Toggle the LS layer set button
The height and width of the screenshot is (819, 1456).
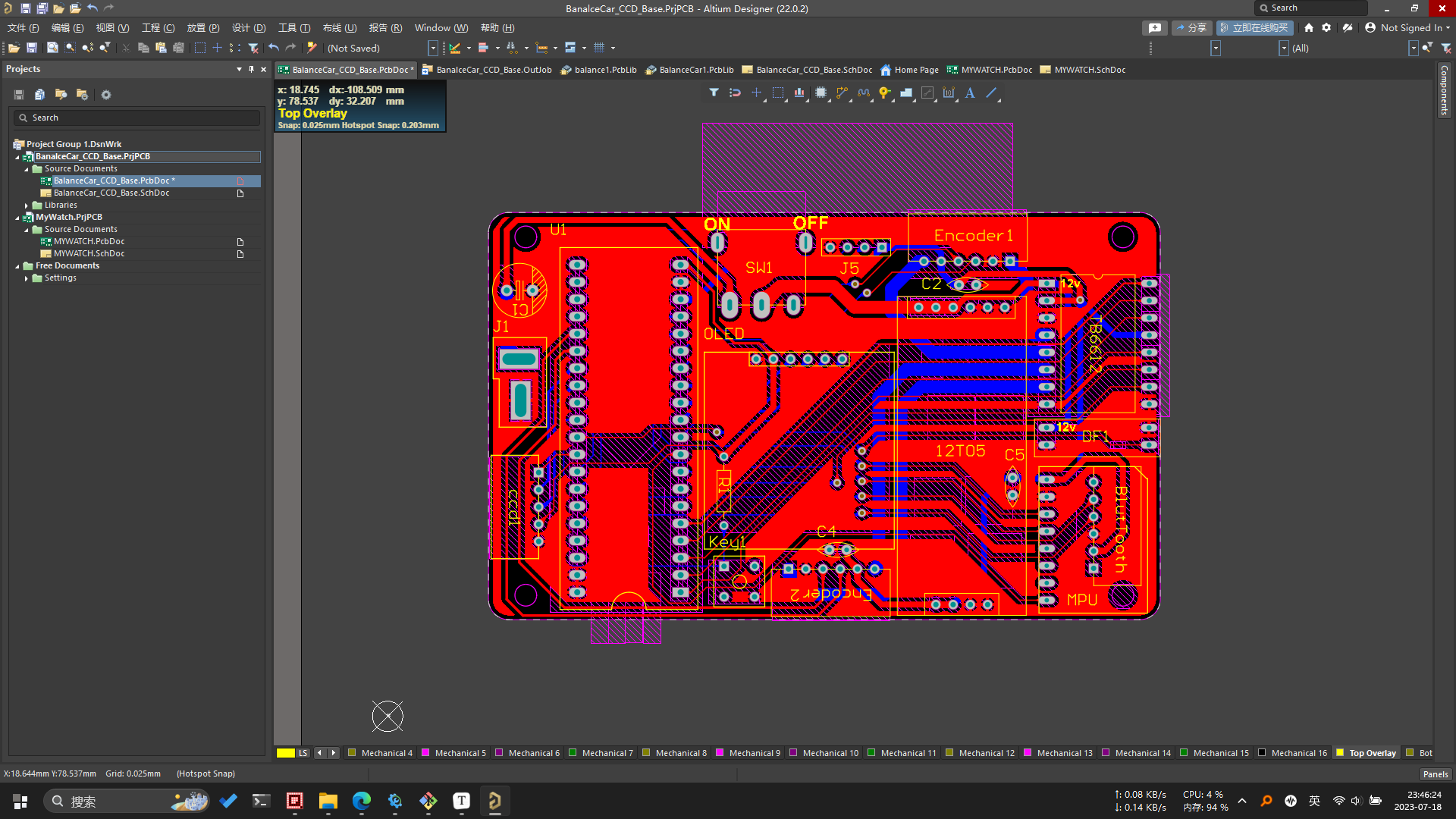tap(303, 753)
